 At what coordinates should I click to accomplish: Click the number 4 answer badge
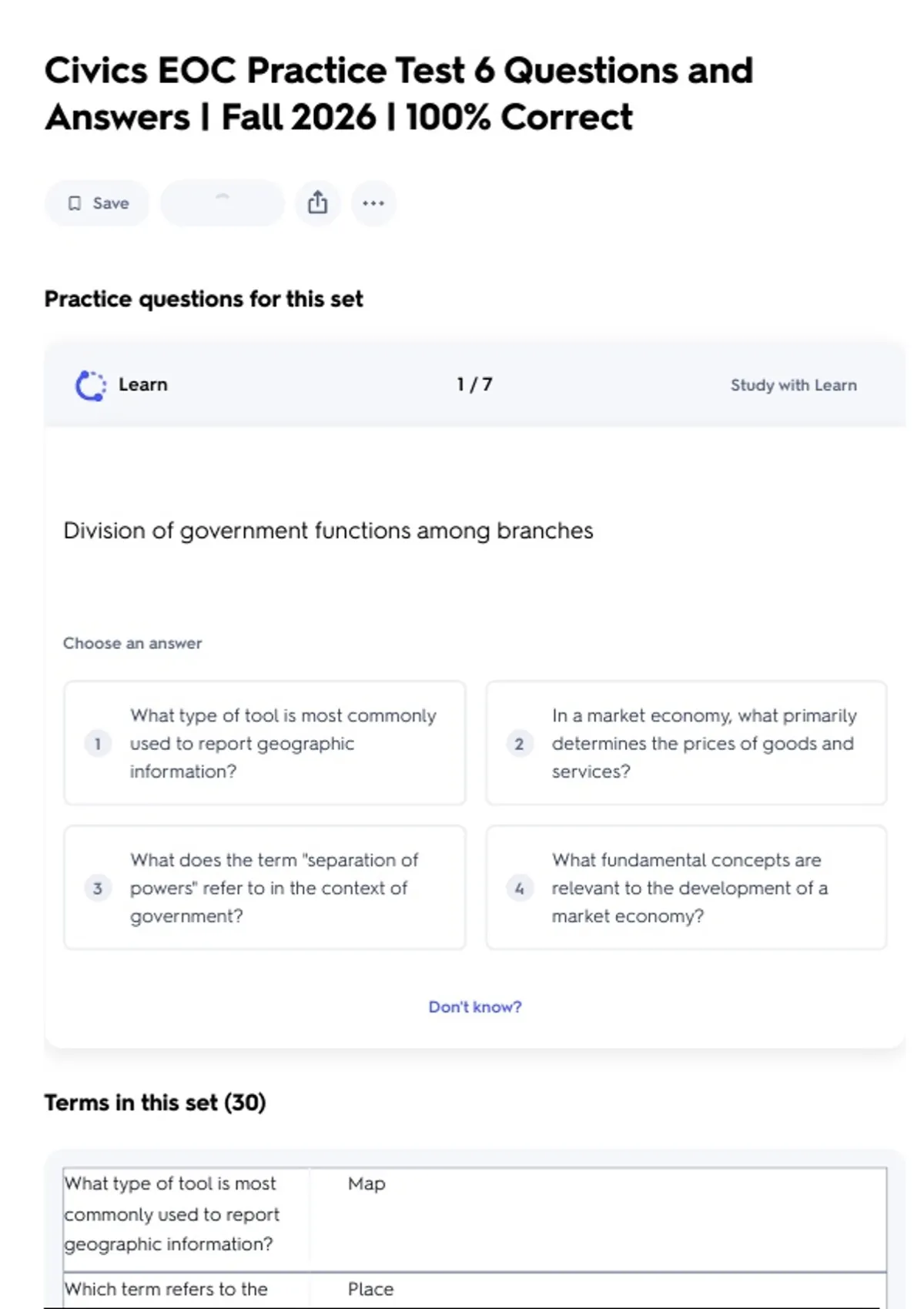point(519,888)
